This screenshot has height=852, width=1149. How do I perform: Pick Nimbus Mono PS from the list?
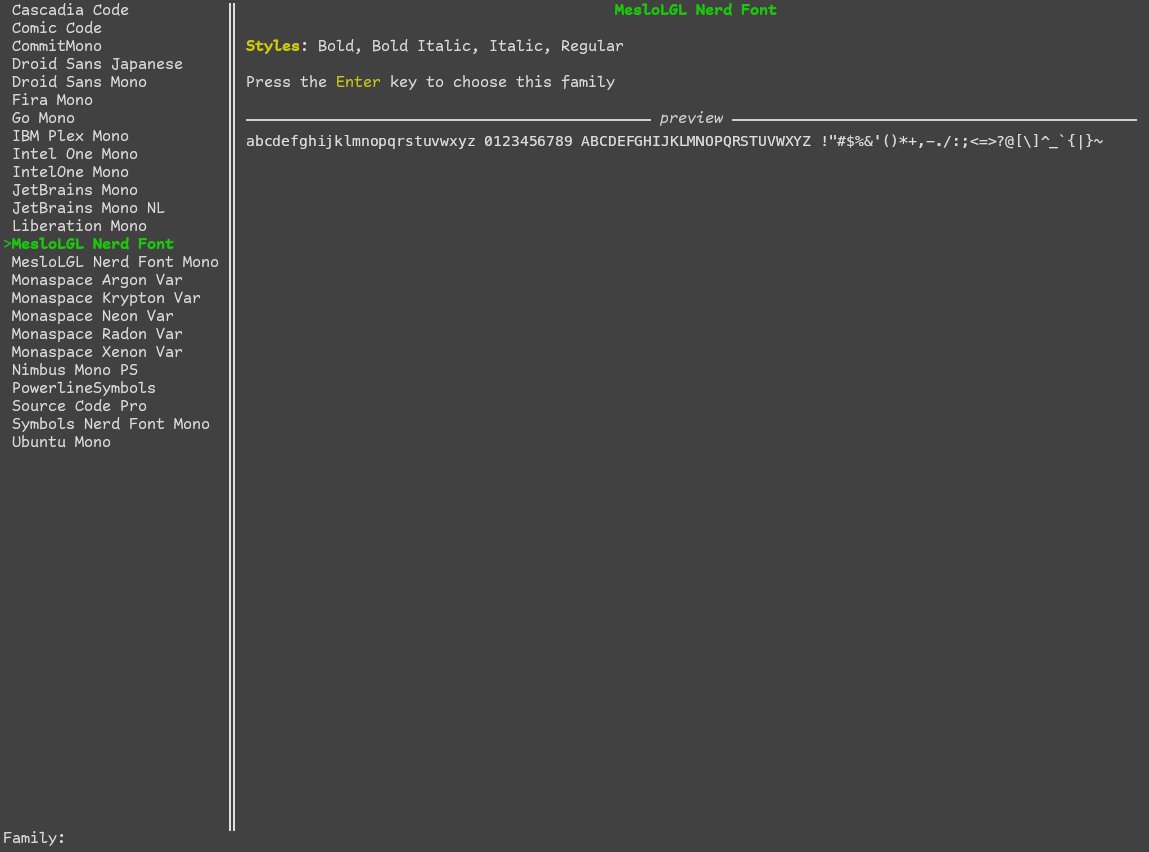click(x=74, y=370)
